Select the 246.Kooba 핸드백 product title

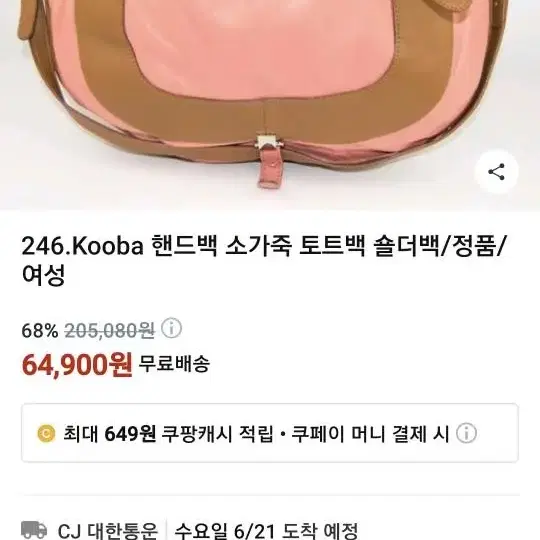coord(263,261)
